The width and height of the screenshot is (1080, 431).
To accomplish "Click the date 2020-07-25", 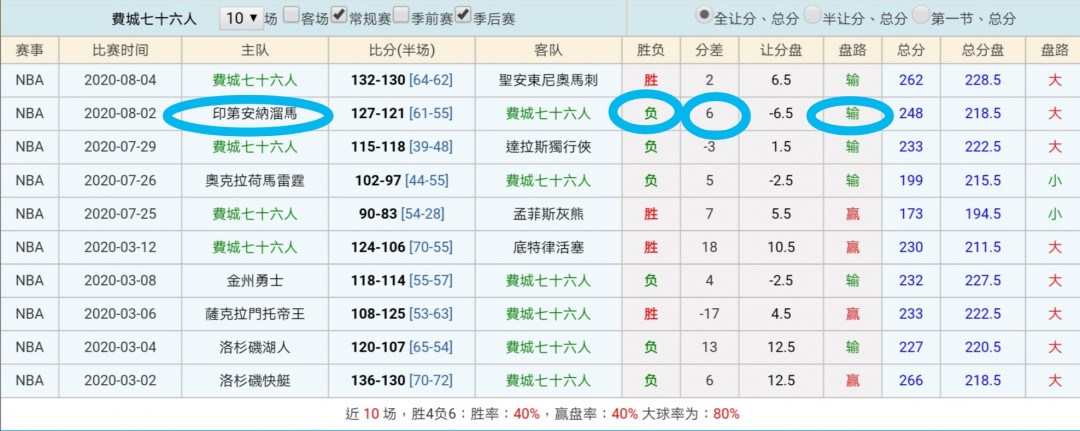I will 121,213.
